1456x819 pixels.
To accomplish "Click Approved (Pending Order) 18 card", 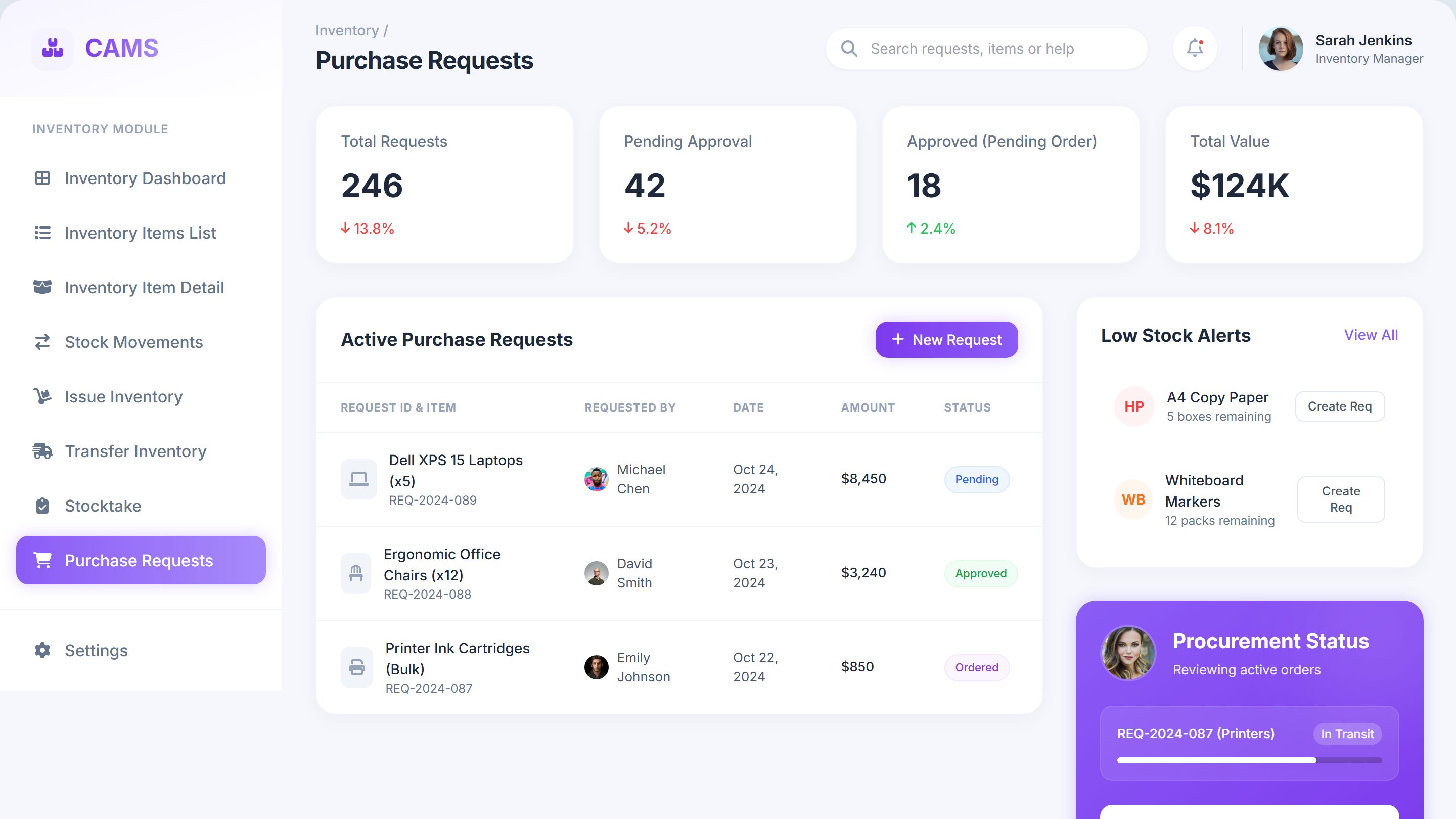I will tap(1011, 184).
